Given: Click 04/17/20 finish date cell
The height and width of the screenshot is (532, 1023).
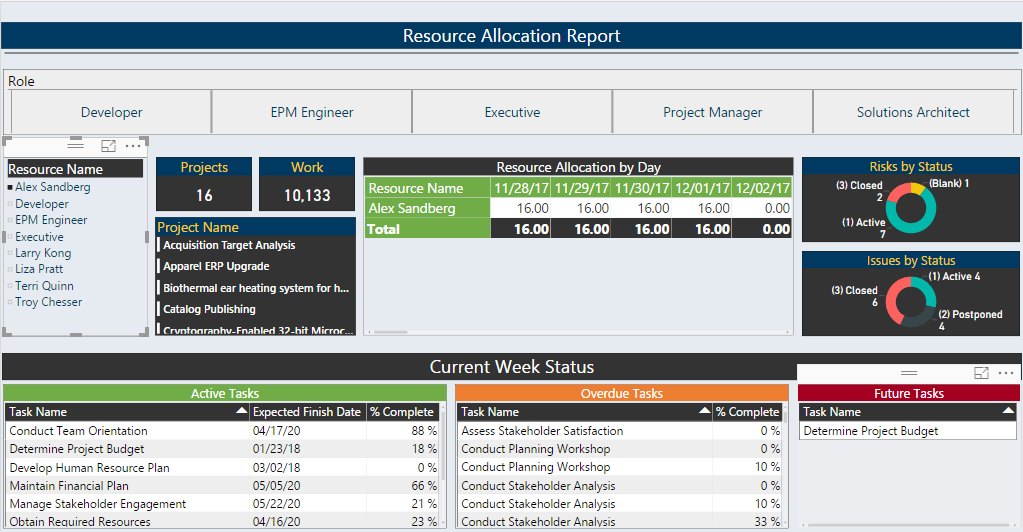Looking at the screenshot, I should 277,431.
